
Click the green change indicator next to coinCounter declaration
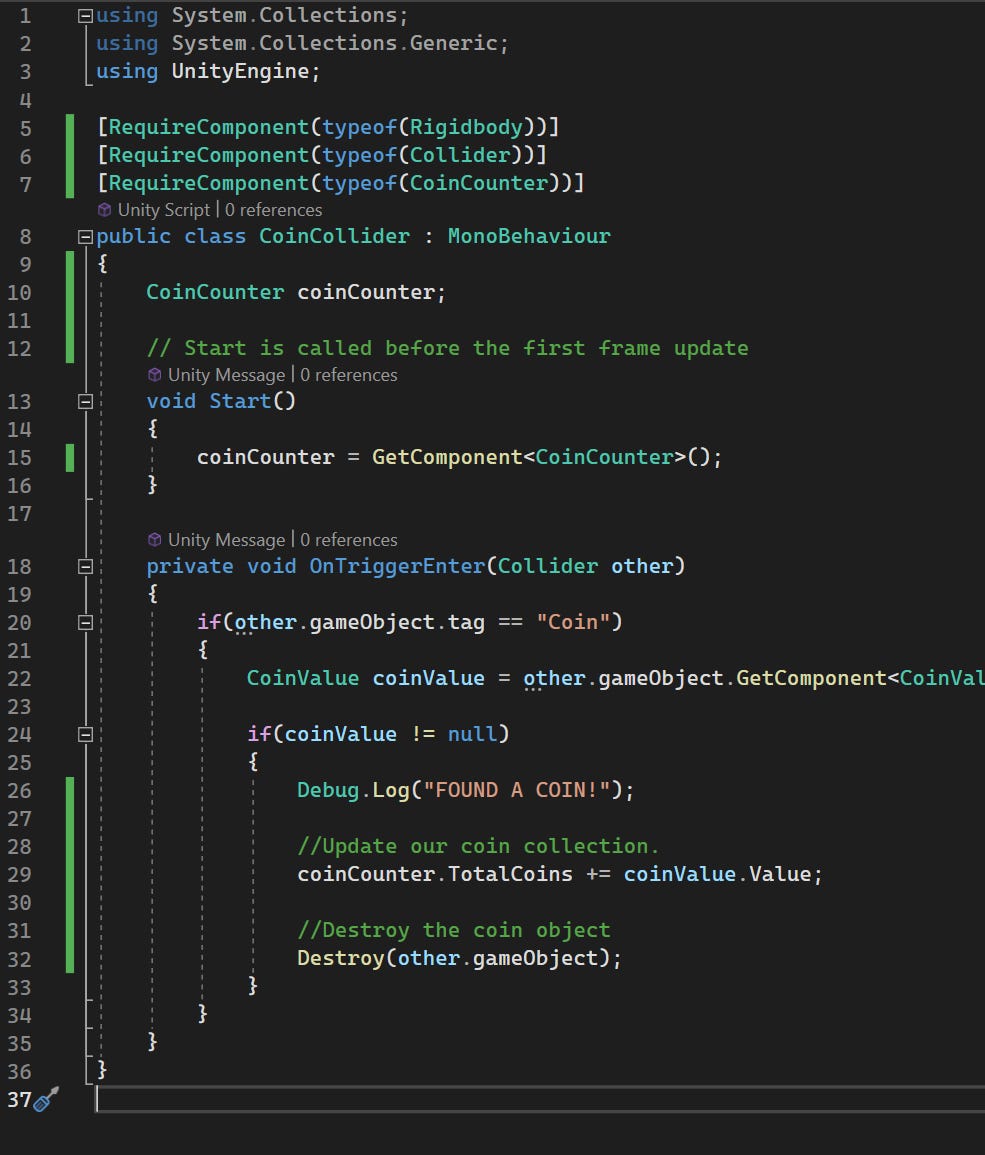70,292
